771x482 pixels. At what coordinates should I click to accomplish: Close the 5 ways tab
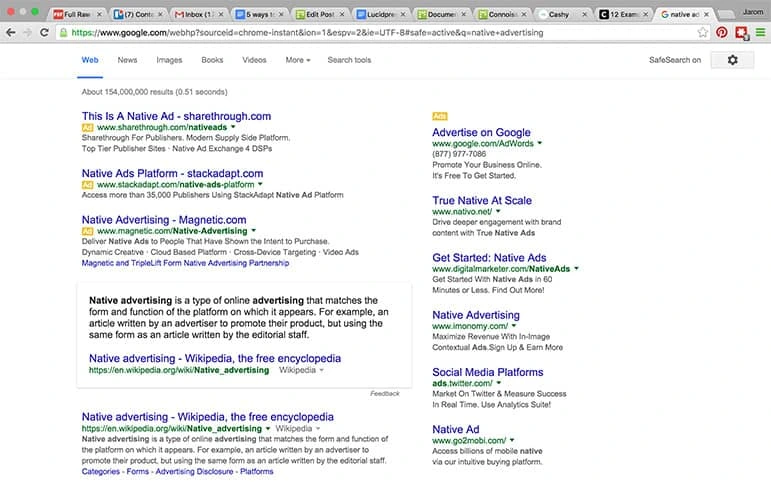pyautogui.click(x=281, y=14)
